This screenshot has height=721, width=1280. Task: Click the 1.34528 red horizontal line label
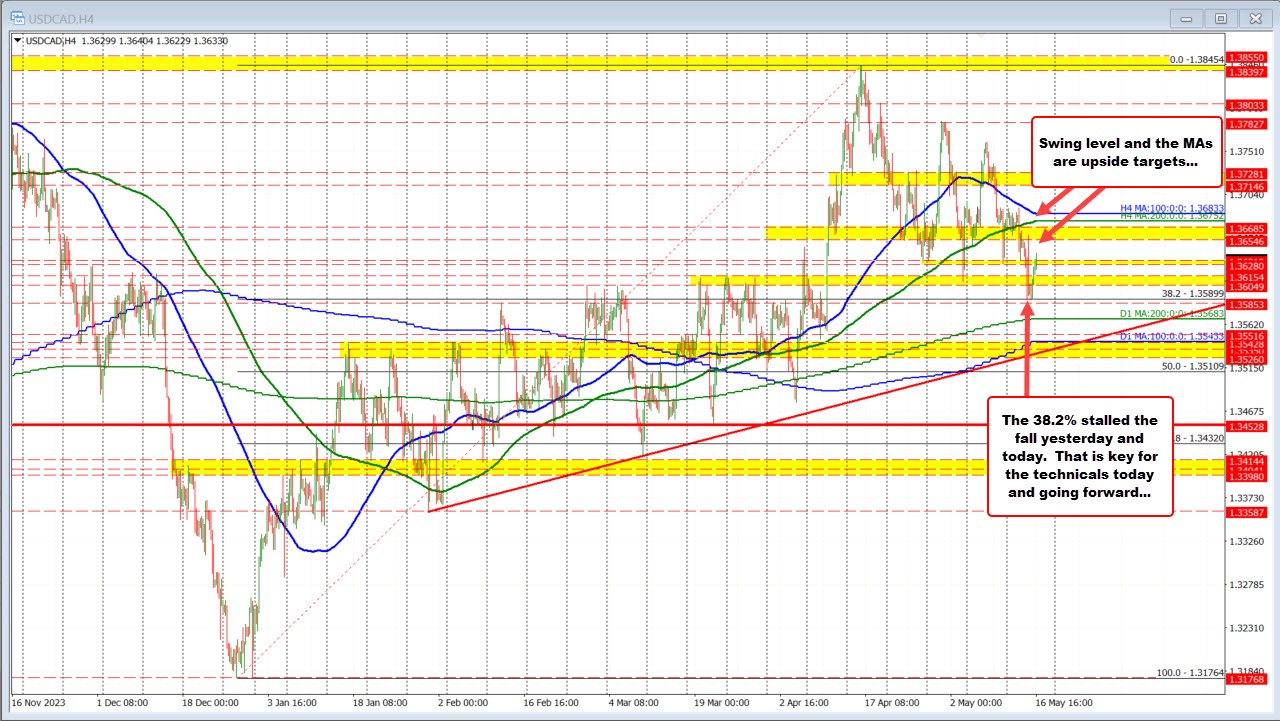pyautogui.click(x=1247, y=426)
